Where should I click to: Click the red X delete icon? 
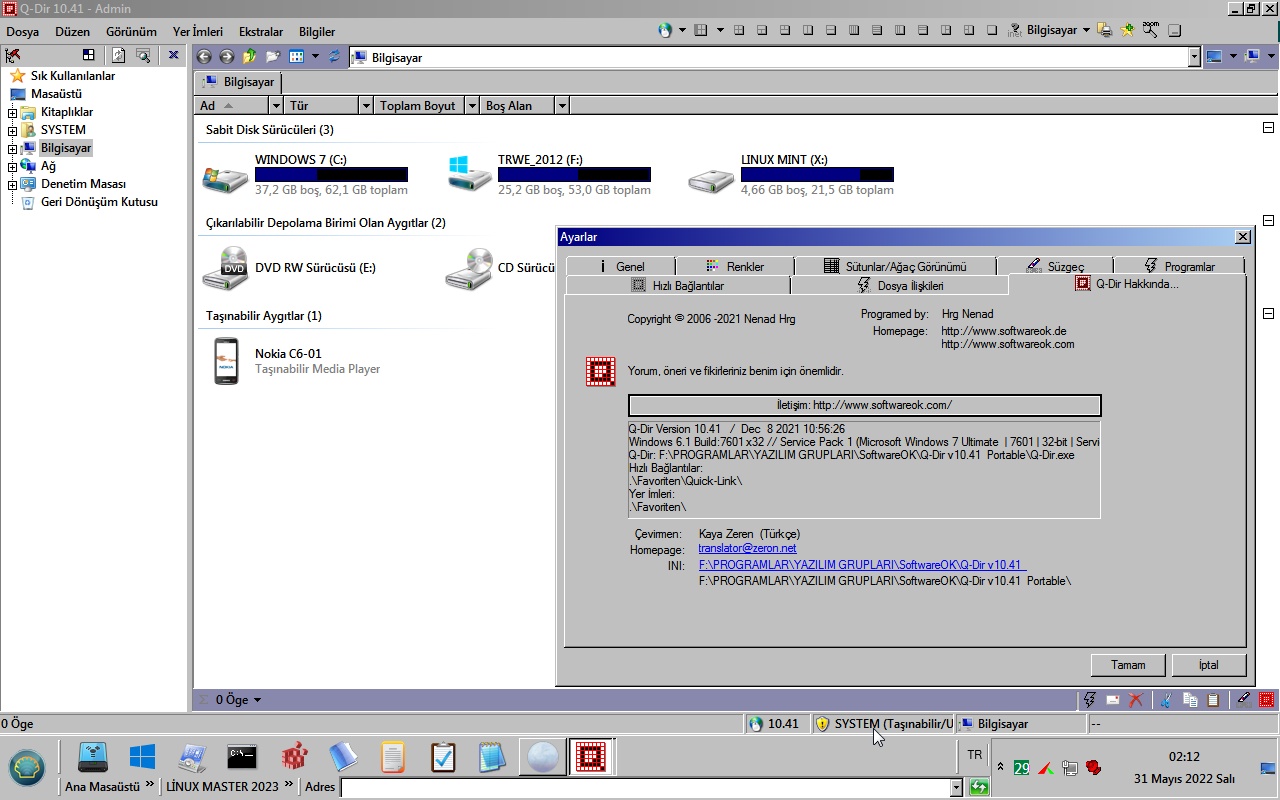tap(1136, 700)
